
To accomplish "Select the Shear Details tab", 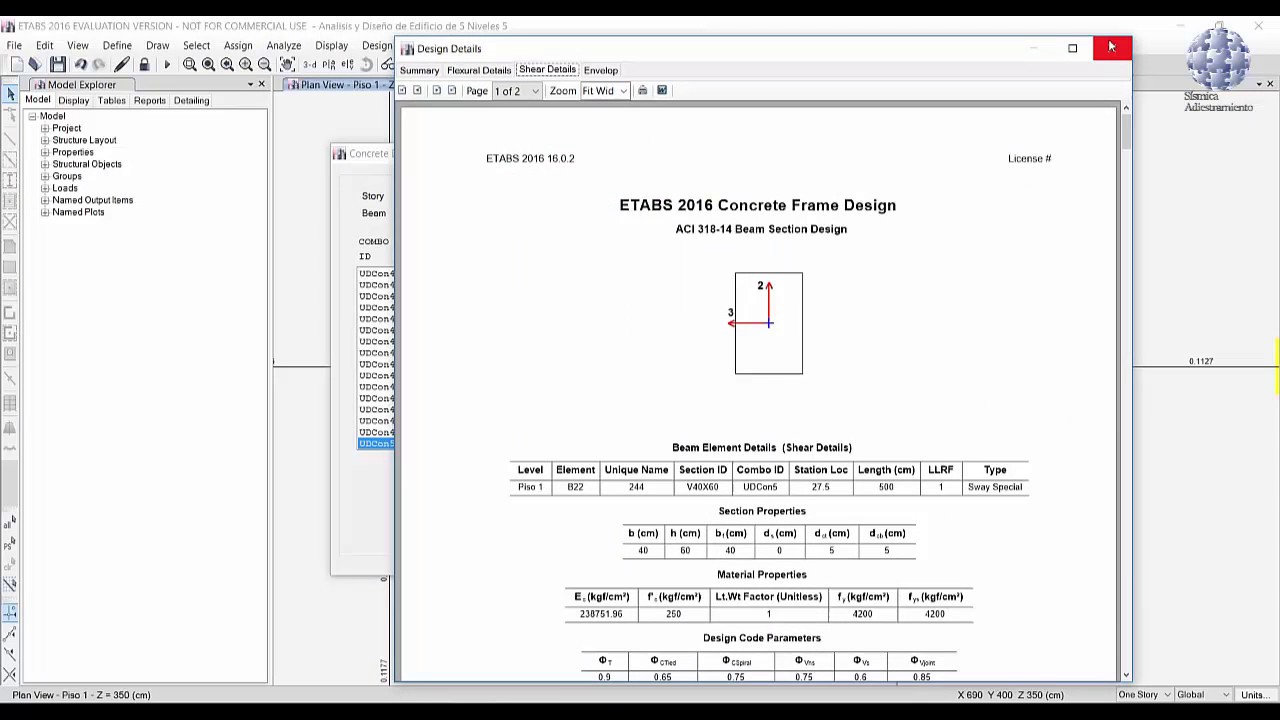I will point(547,70).
